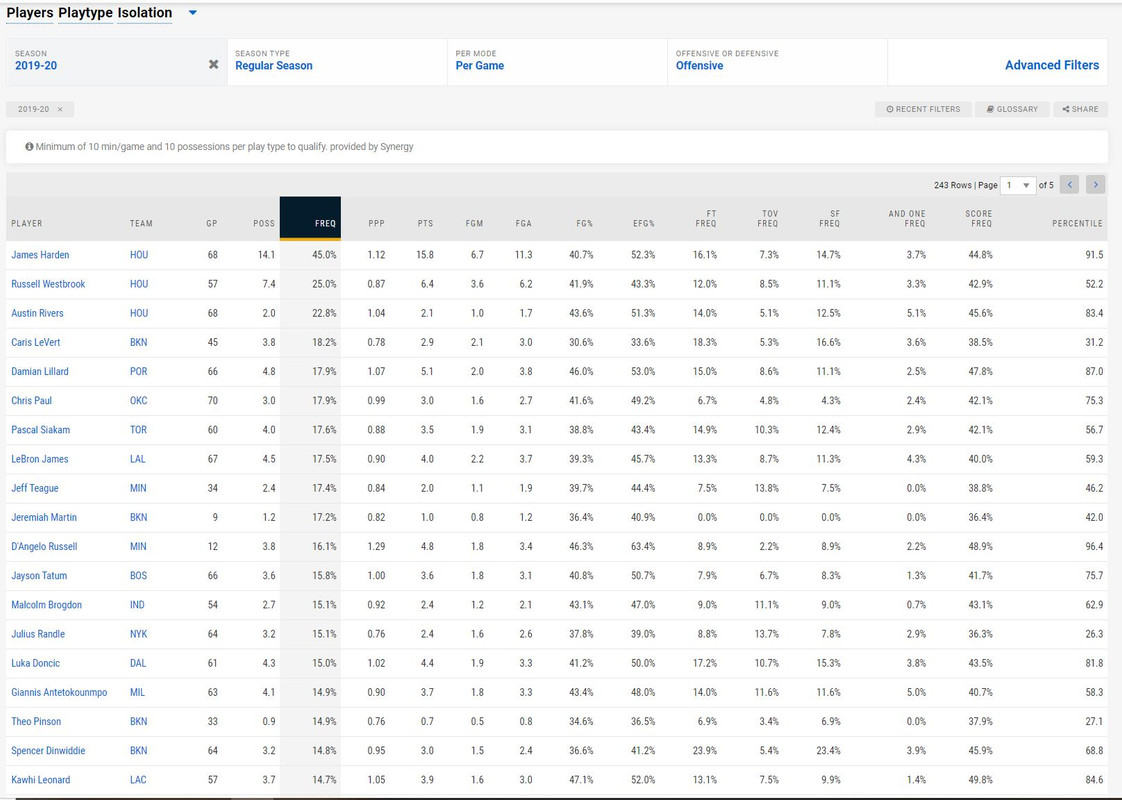Sort table by FG% column

[x=585, y=223]
